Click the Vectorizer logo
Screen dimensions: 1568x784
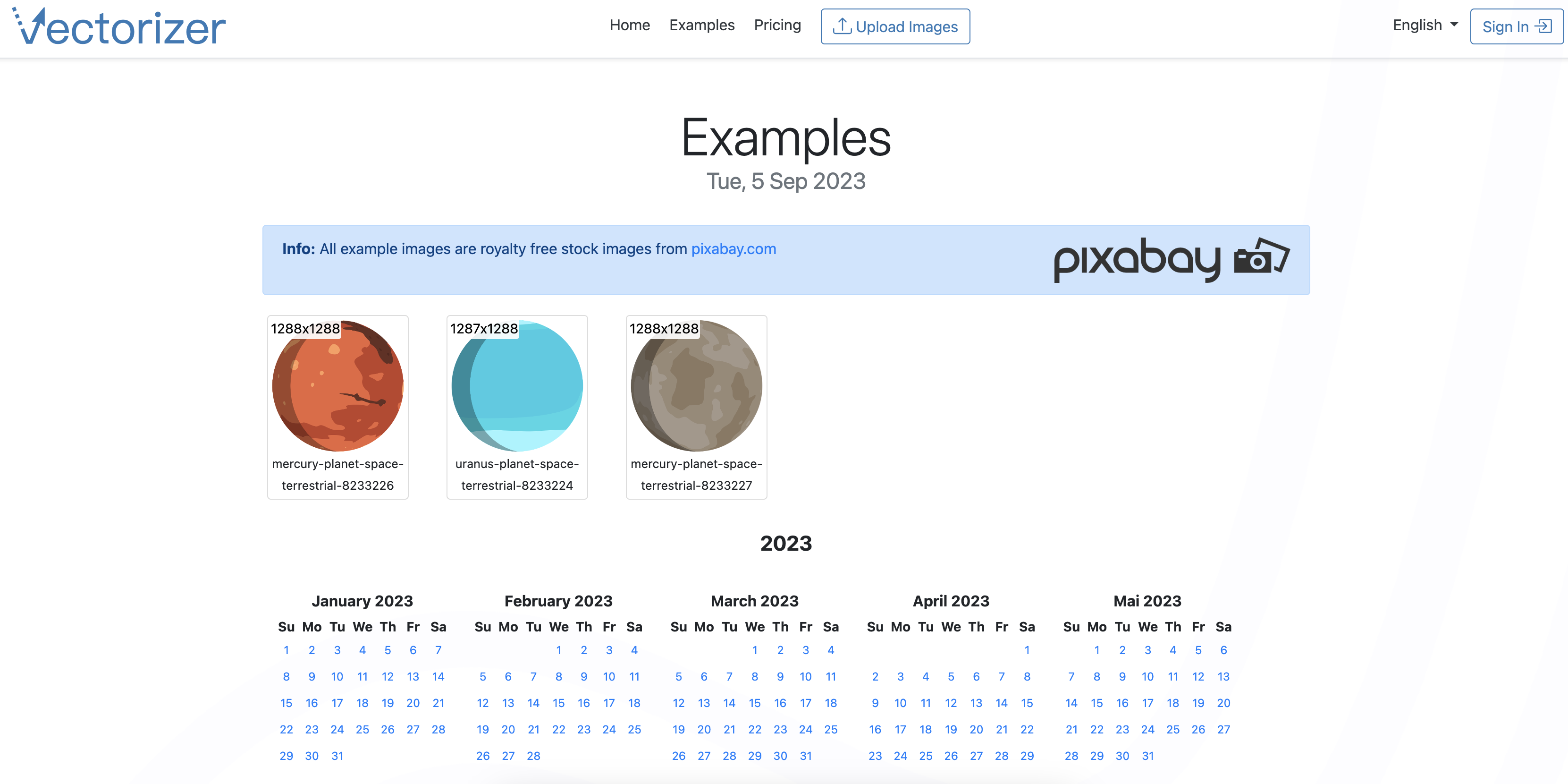coord(119,27)
